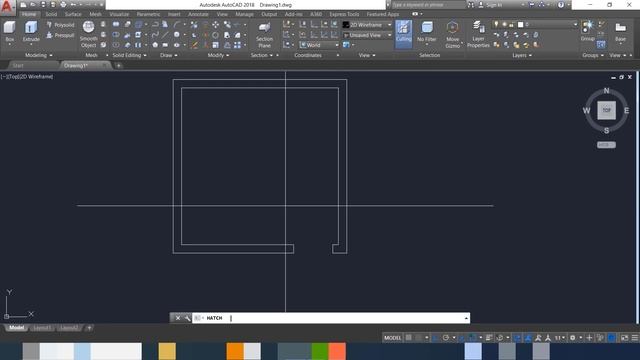Image resolution: width=640 pixels, height=360 pixels.
Task: Select the Layout1 tab
Action: [42, 328]
